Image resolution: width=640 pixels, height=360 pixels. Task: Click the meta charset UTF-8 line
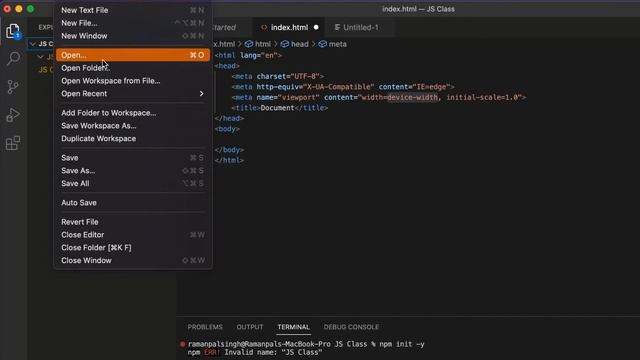click(278, 76)
